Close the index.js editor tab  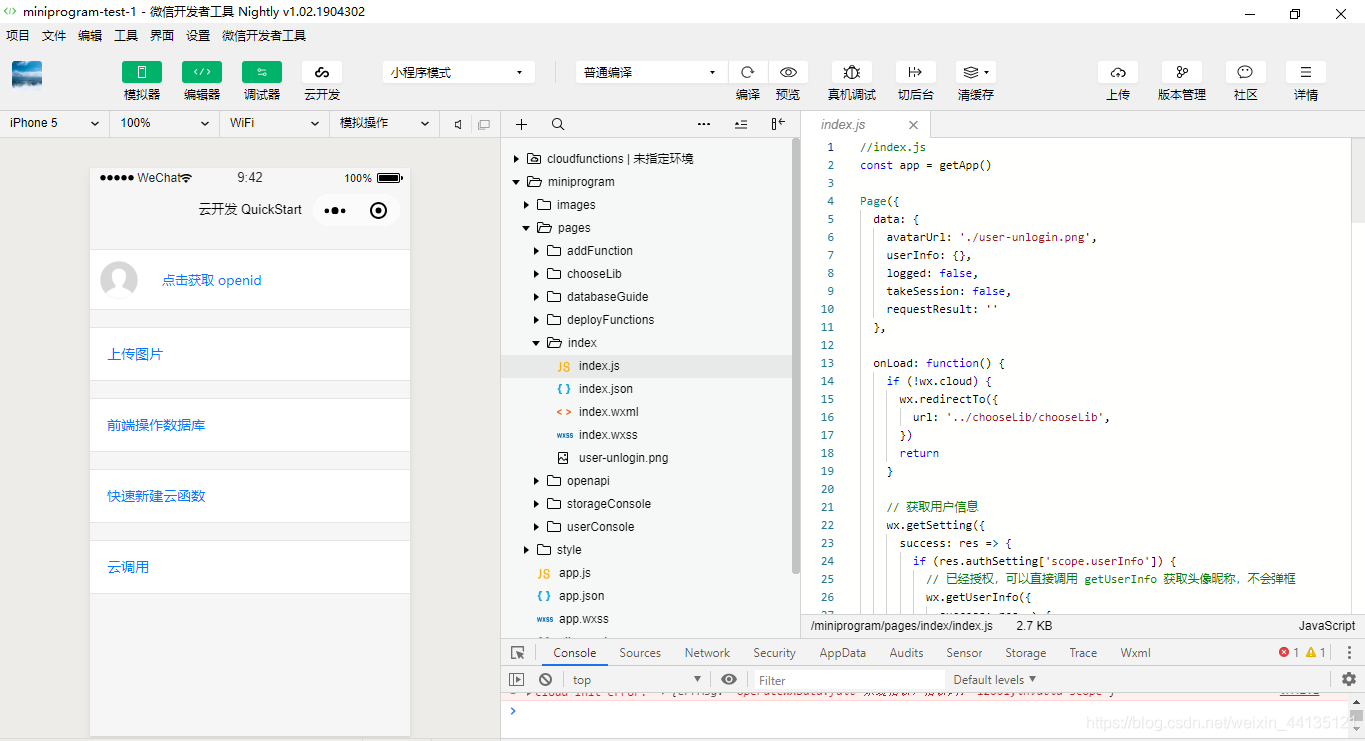tap(913, 125)
